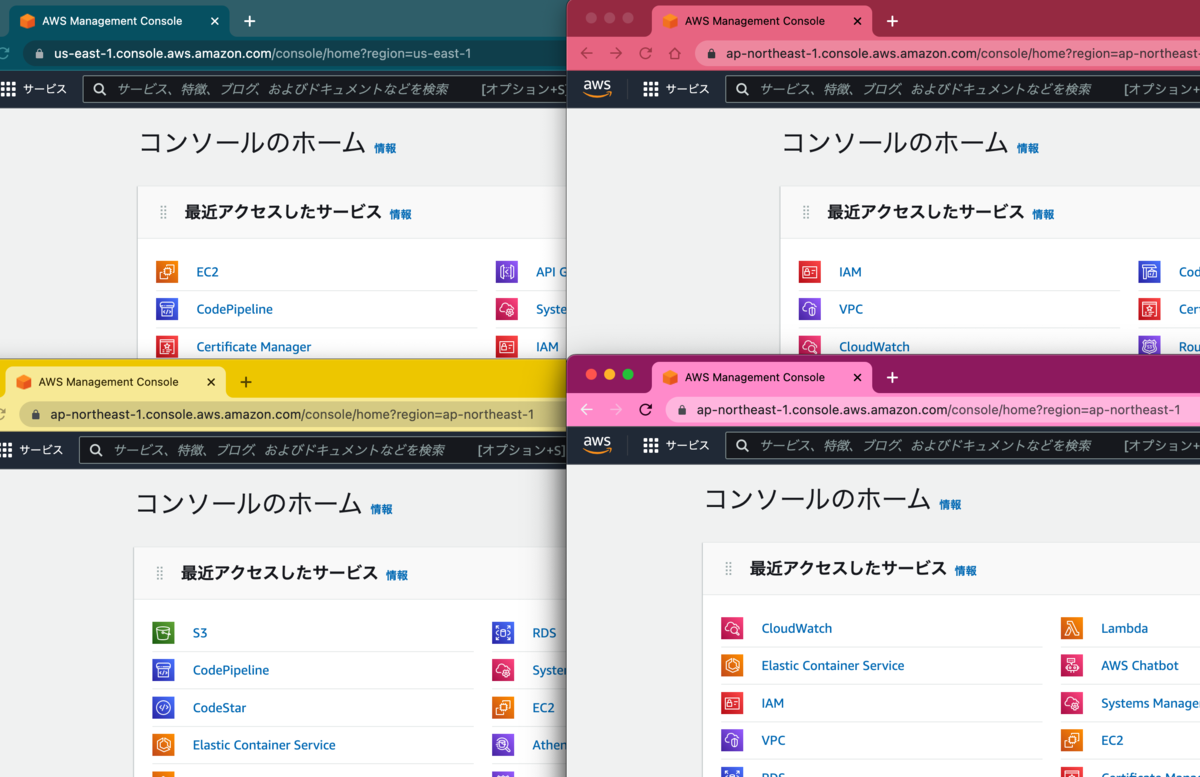Reload the page in the red window
The height and width of the screenshot is (777, 1200).
point(646,53)
